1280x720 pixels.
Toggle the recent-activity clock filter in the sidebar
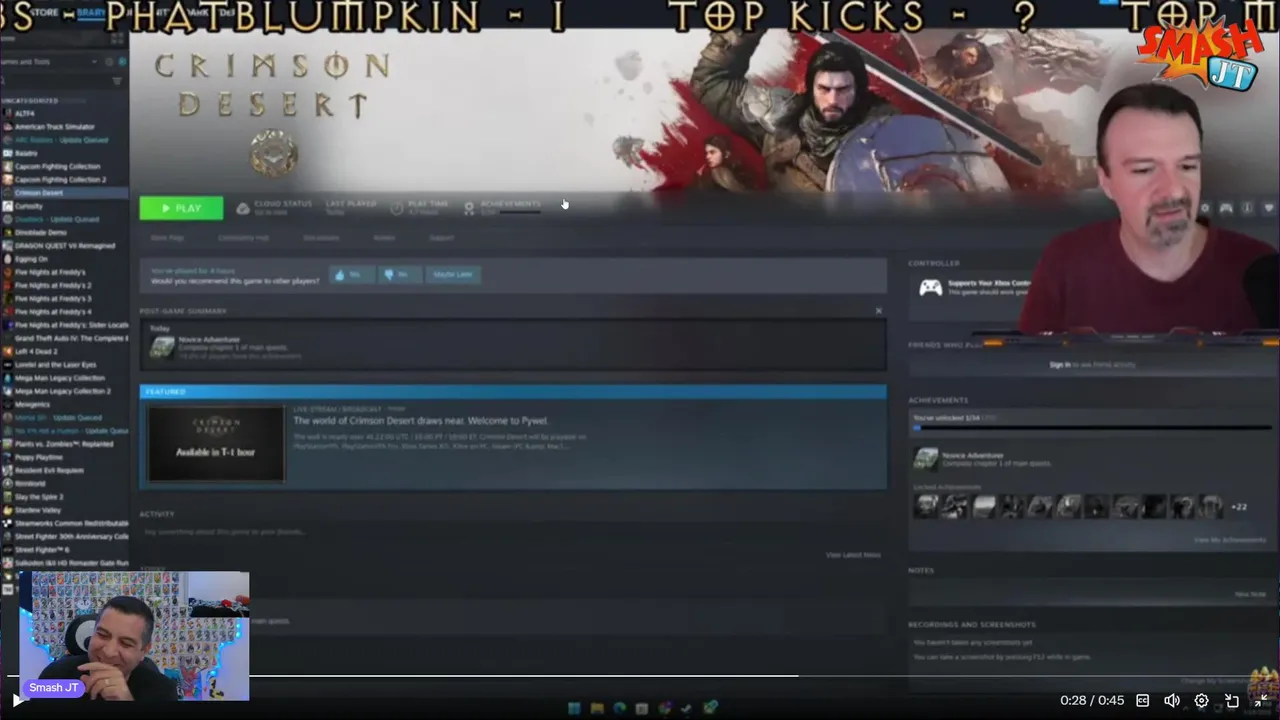pyautogui.click(x=108, y=62)
